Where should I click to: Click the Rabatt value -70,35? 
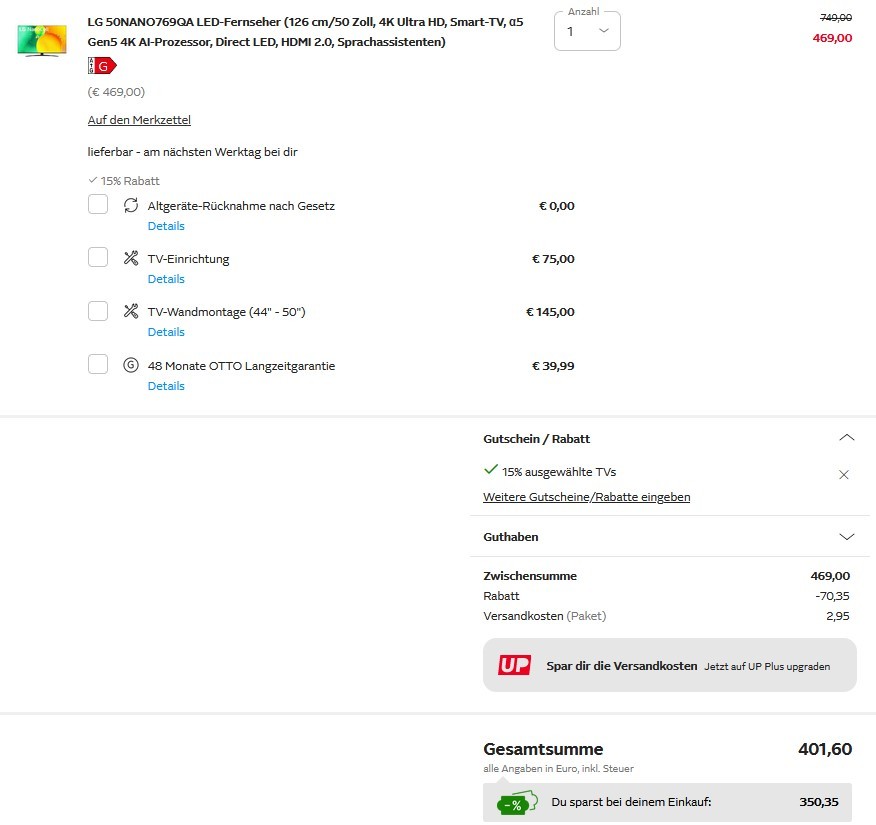point(832,596)
